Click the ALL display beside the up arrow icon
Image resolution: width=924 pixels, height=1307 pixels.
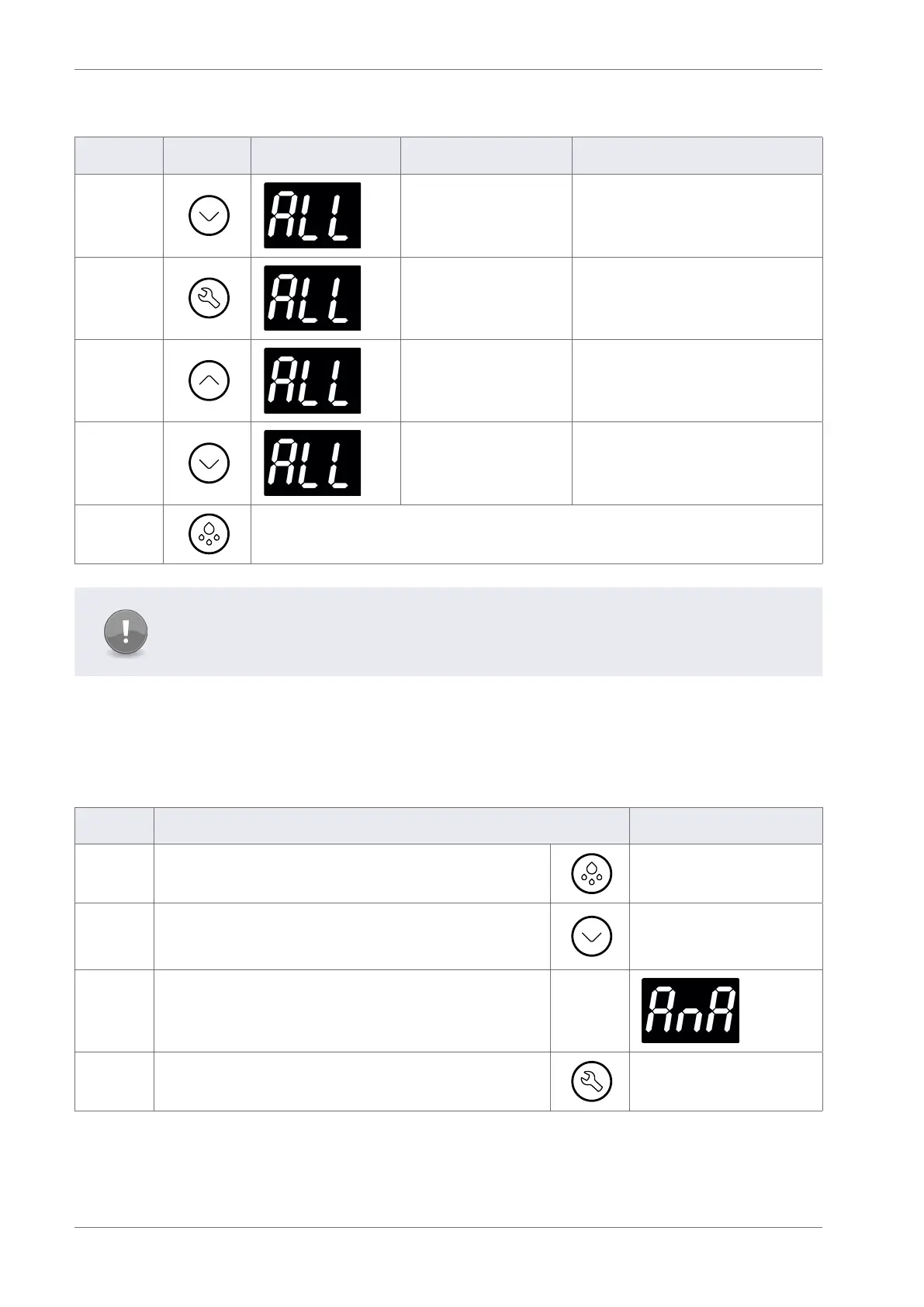[x=312, y=380]
